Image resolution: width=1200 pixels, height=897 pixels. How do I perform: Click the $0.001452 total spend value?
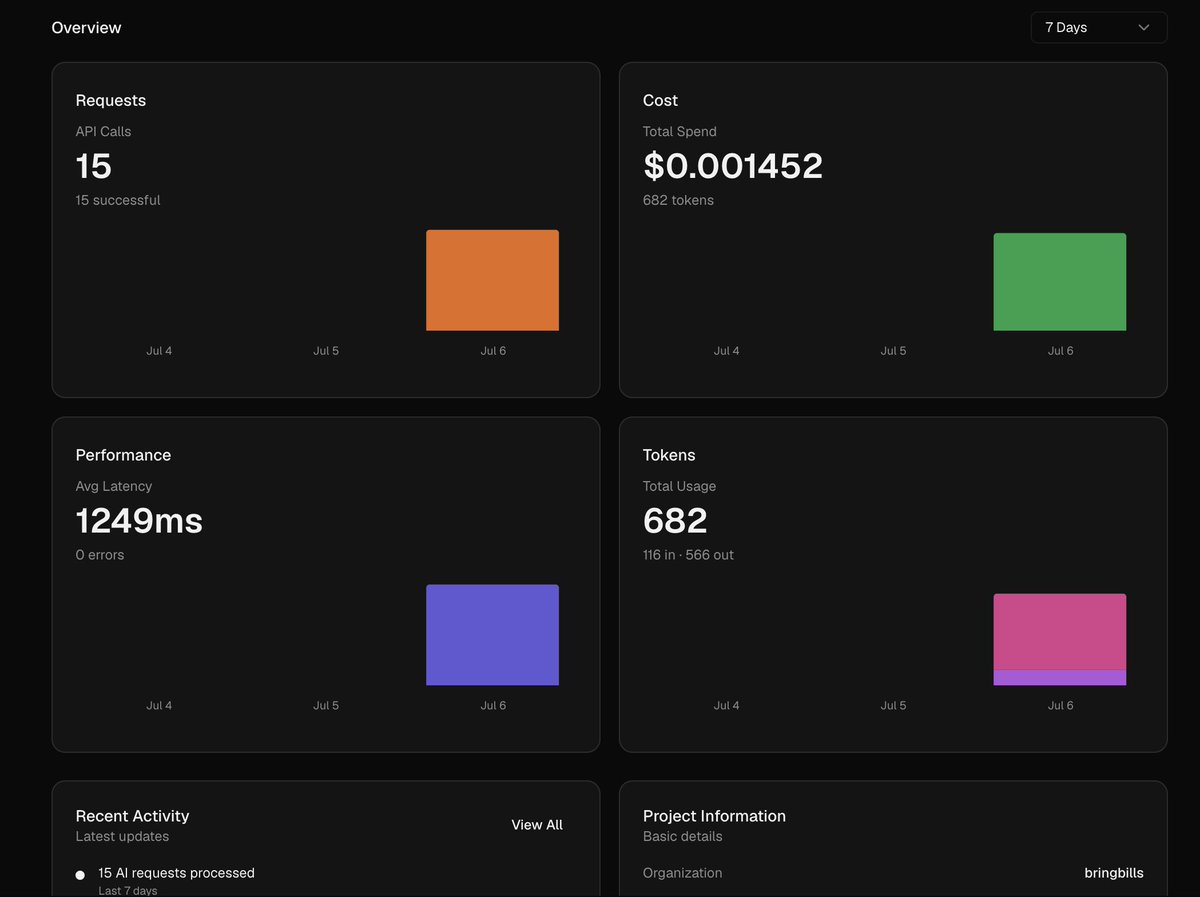(x=733, y=166)
